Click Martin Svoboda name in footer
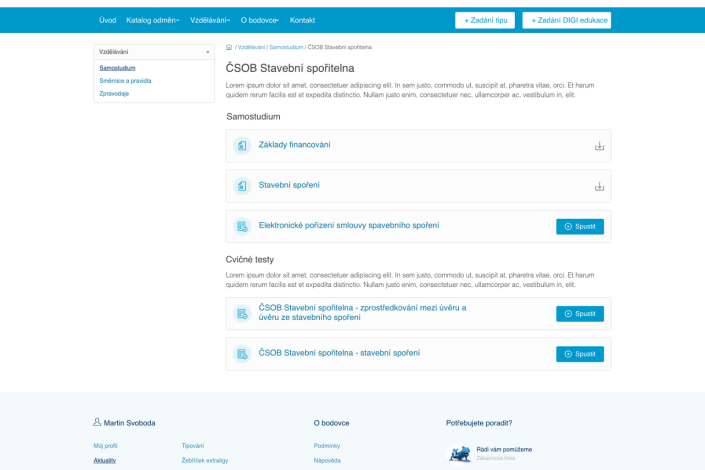 (129, 423)
